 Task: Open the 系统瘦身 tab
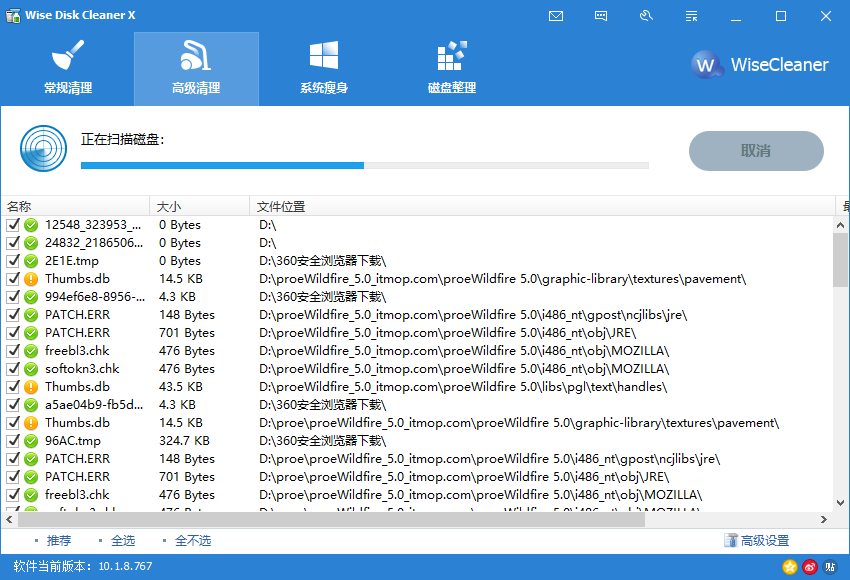click(x=324, y=68)
